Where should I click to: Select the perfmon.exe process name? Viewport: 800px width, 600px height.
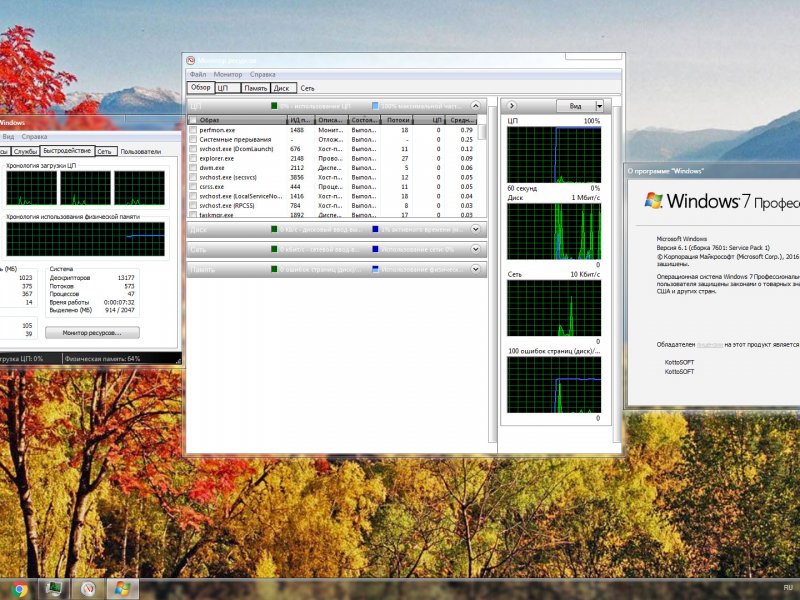(217, 130)
